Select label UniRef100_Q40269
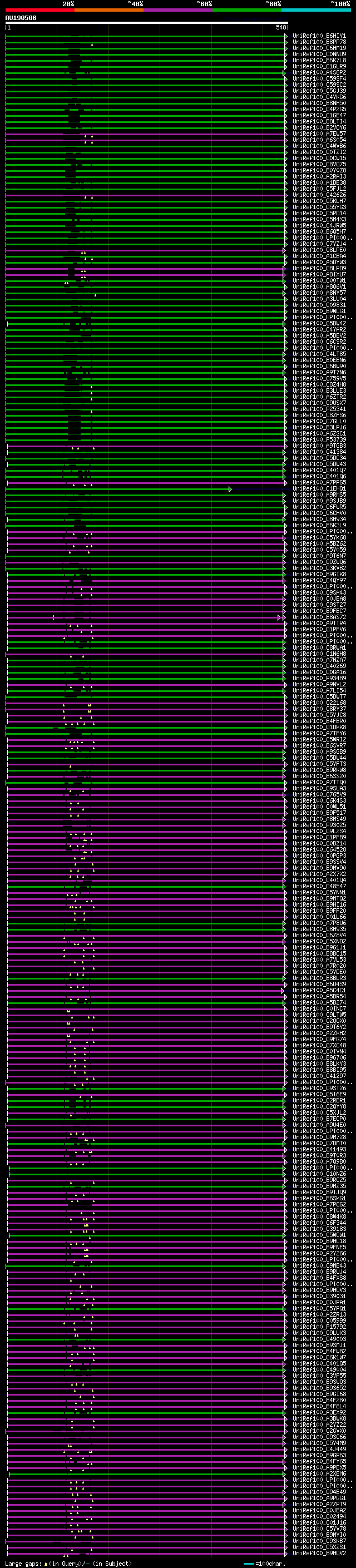The image size is (356, 1568). [x=319, y=666]
